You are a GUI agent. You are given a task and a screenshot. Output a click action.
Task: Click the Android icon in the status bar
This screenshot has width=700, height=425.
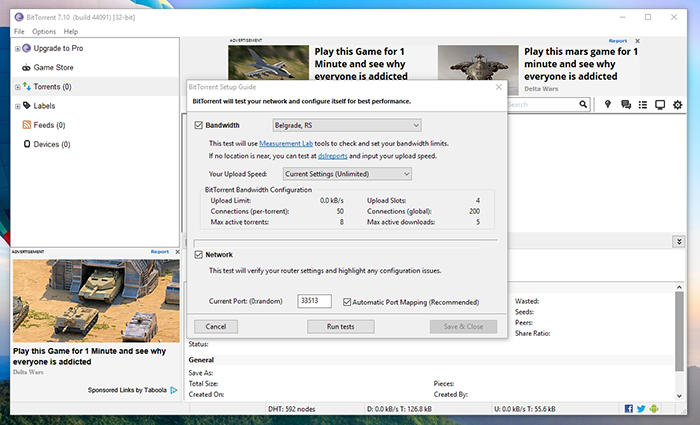(654, 408)
